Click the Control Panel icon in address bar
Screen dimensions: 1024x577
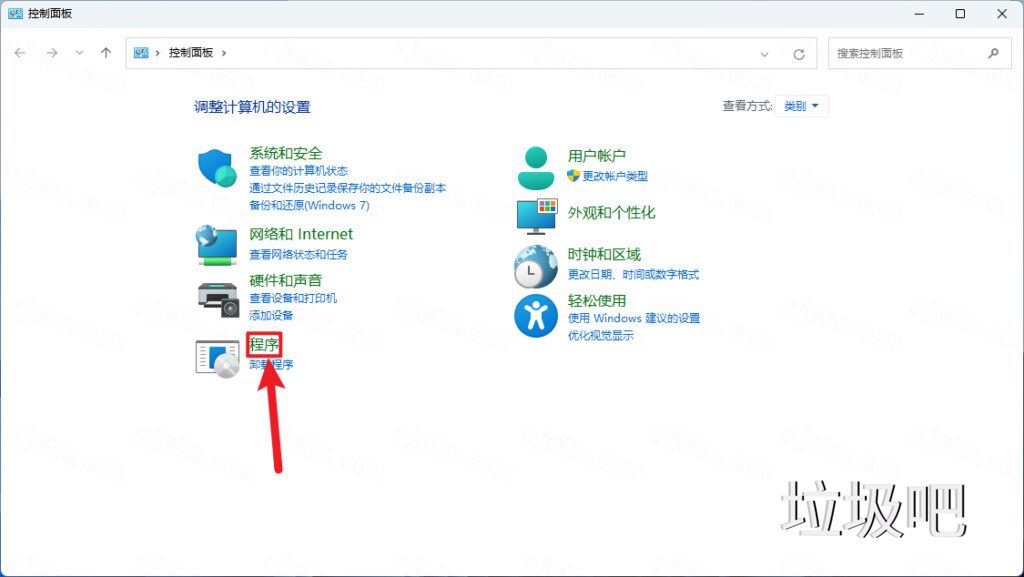[x=140, y=52]
